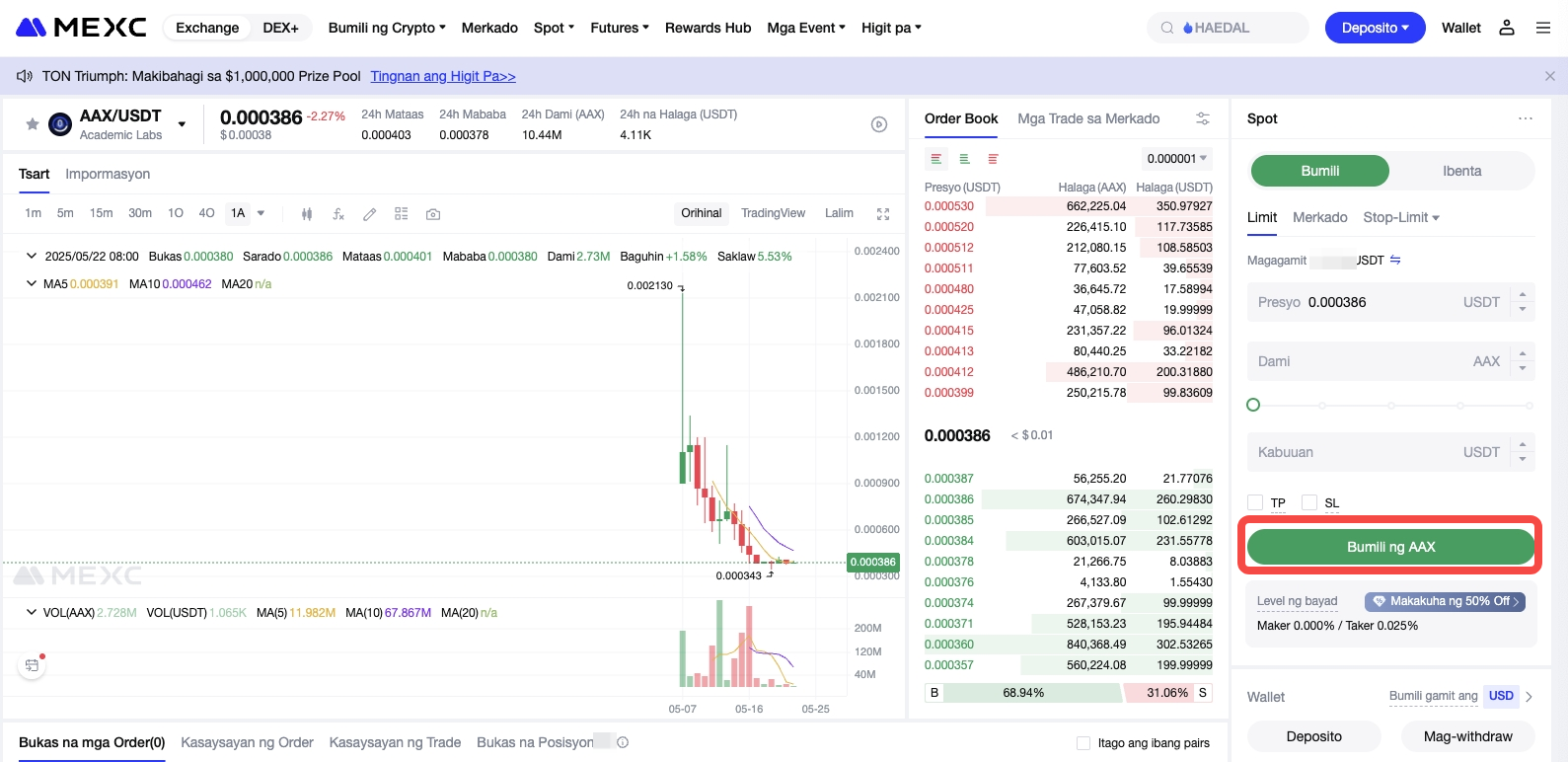Expand the chart to fullscreen
This screenshot has height=762, width=1568.
coord(883,214)
